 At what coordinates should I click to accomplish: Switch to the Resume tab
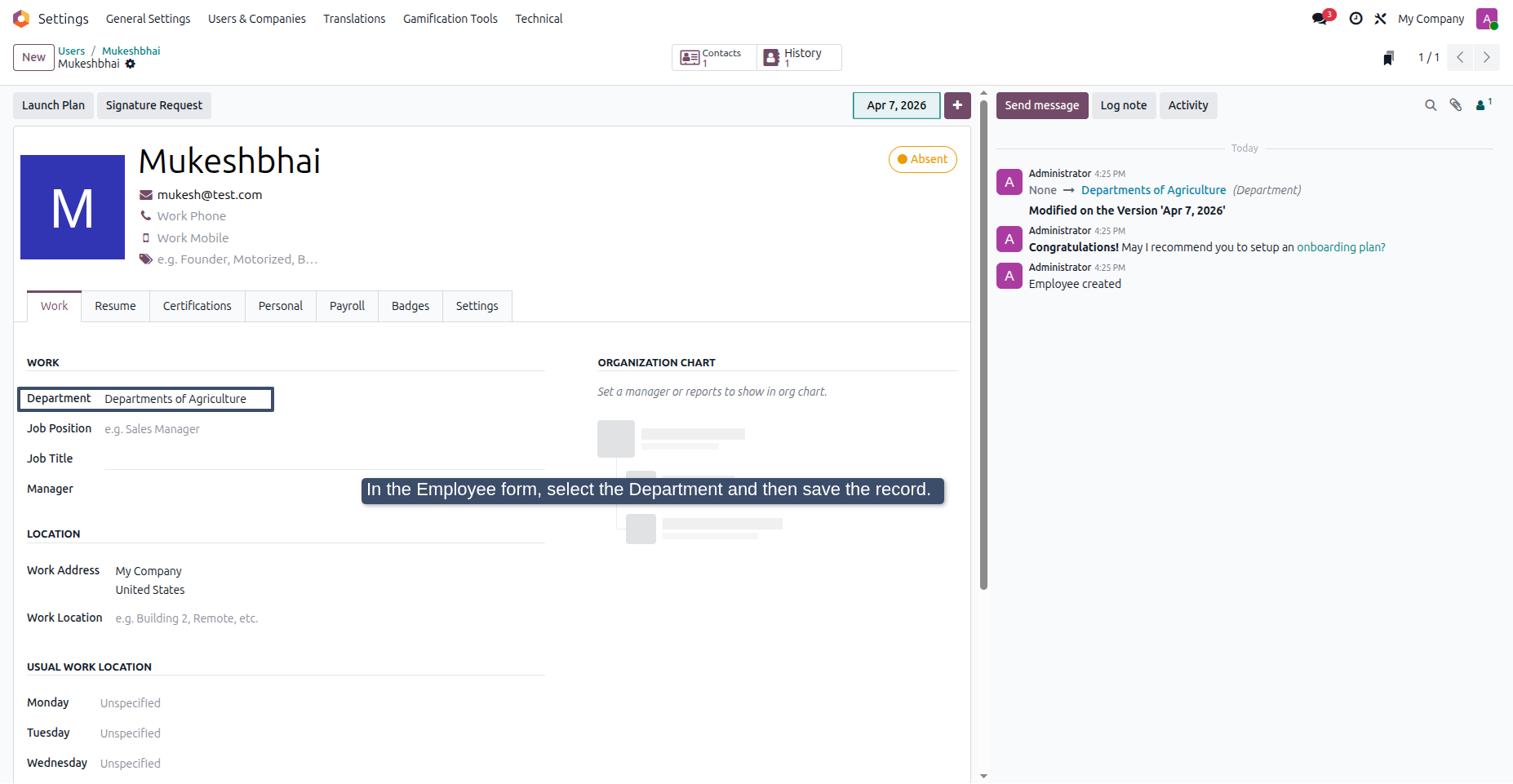click(115, 306)
